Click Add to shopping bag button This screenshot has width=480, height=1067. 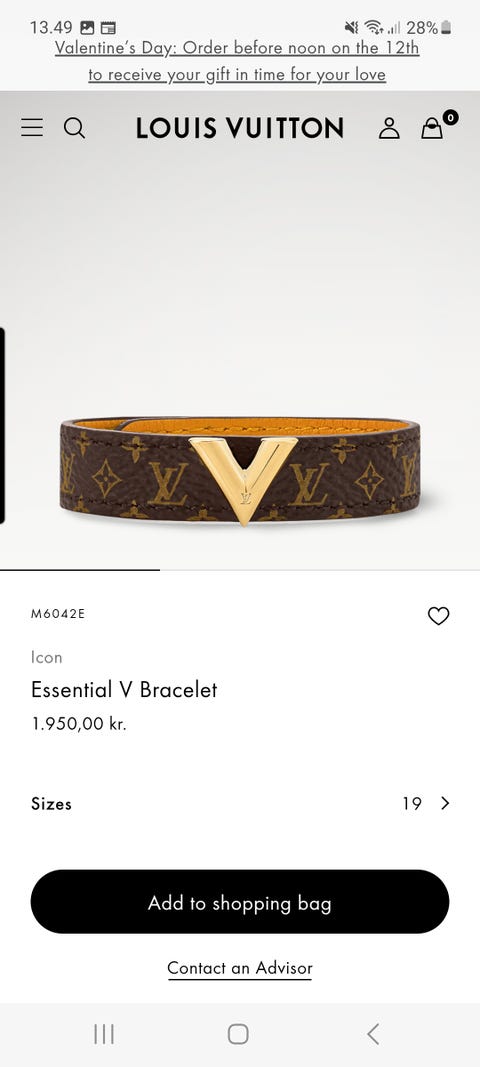tap(240, 902)
